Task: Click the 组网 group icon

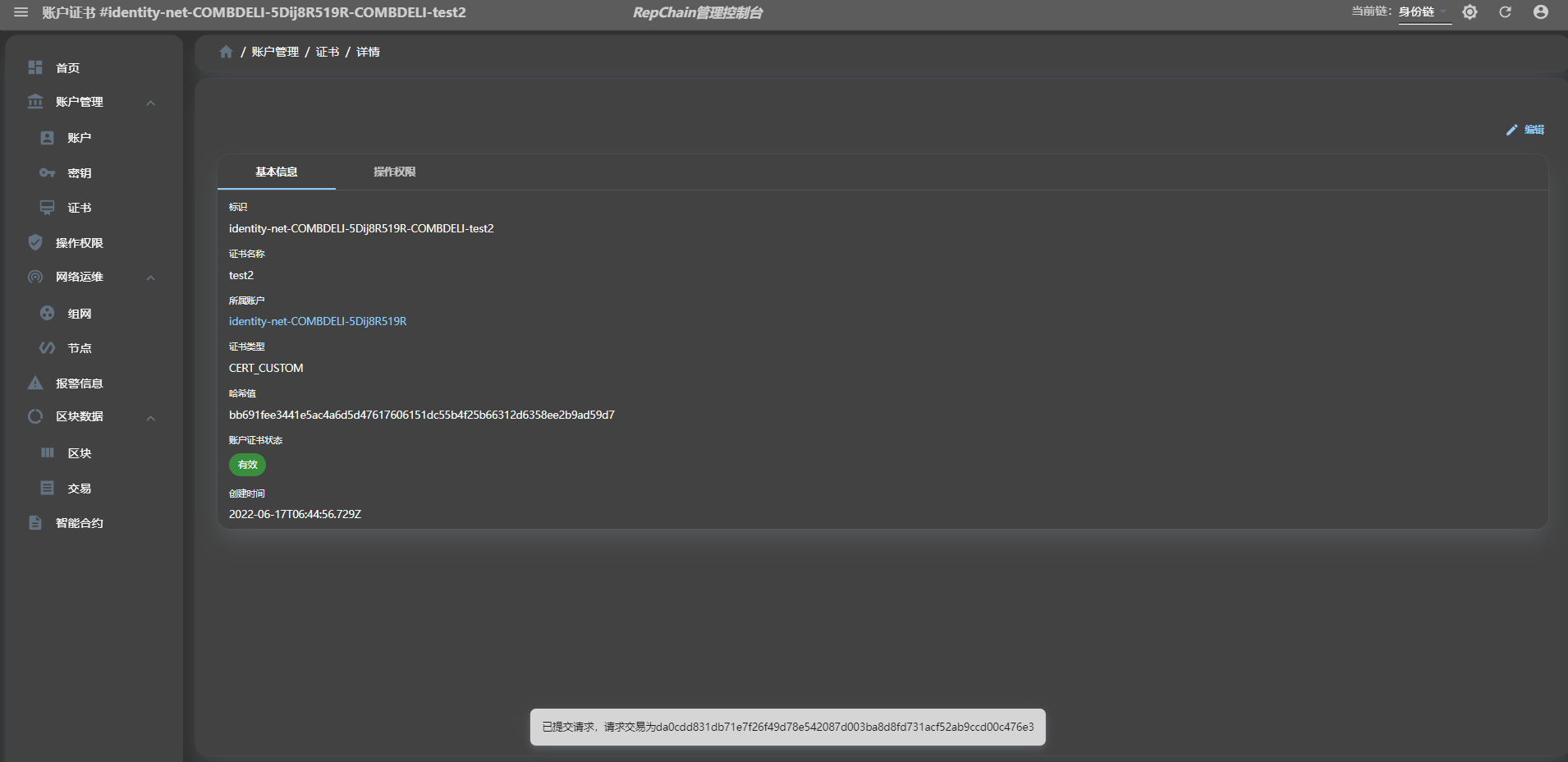Action: coord(48,313)
